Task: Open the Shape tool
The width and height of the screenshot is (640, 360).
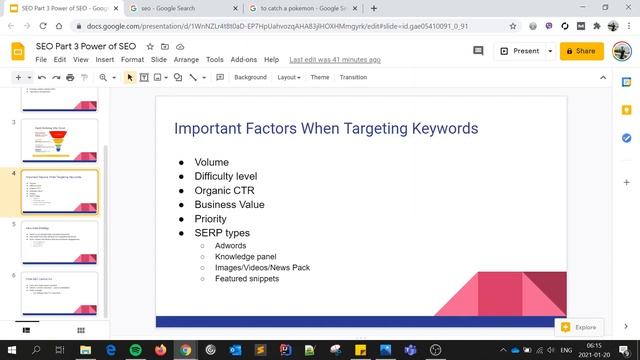Action: [x=178, y=77]
